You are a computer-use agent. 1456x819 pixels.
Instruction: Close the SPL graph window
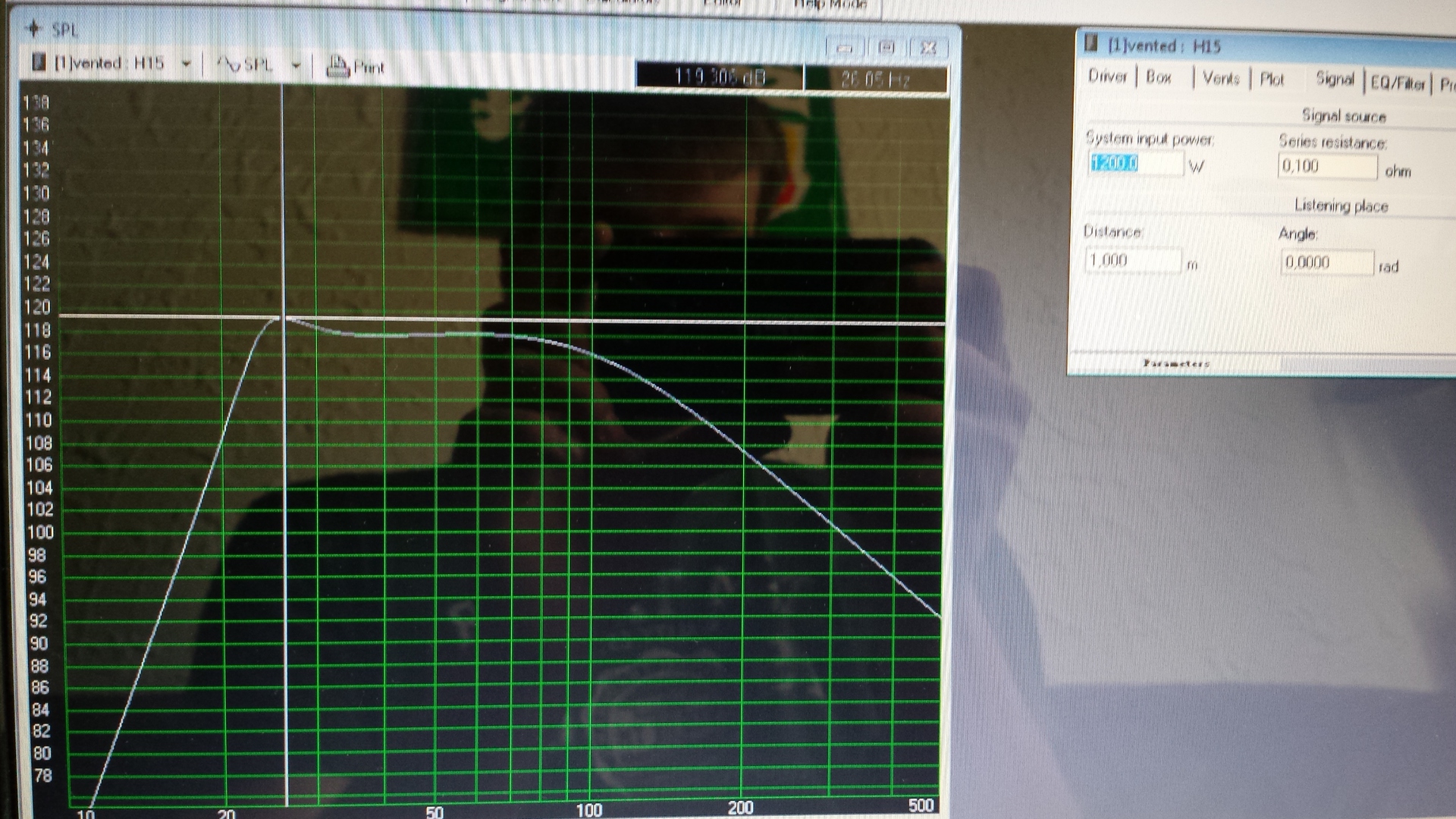(x=928, y=48)
